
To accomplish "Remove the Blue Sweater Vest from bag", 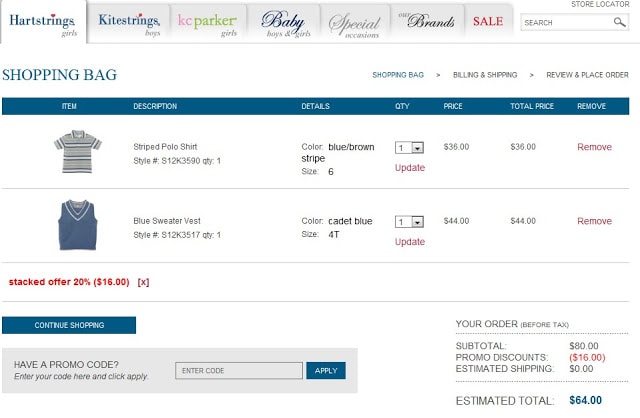I will pyautogui.click(x=594, y=221).
